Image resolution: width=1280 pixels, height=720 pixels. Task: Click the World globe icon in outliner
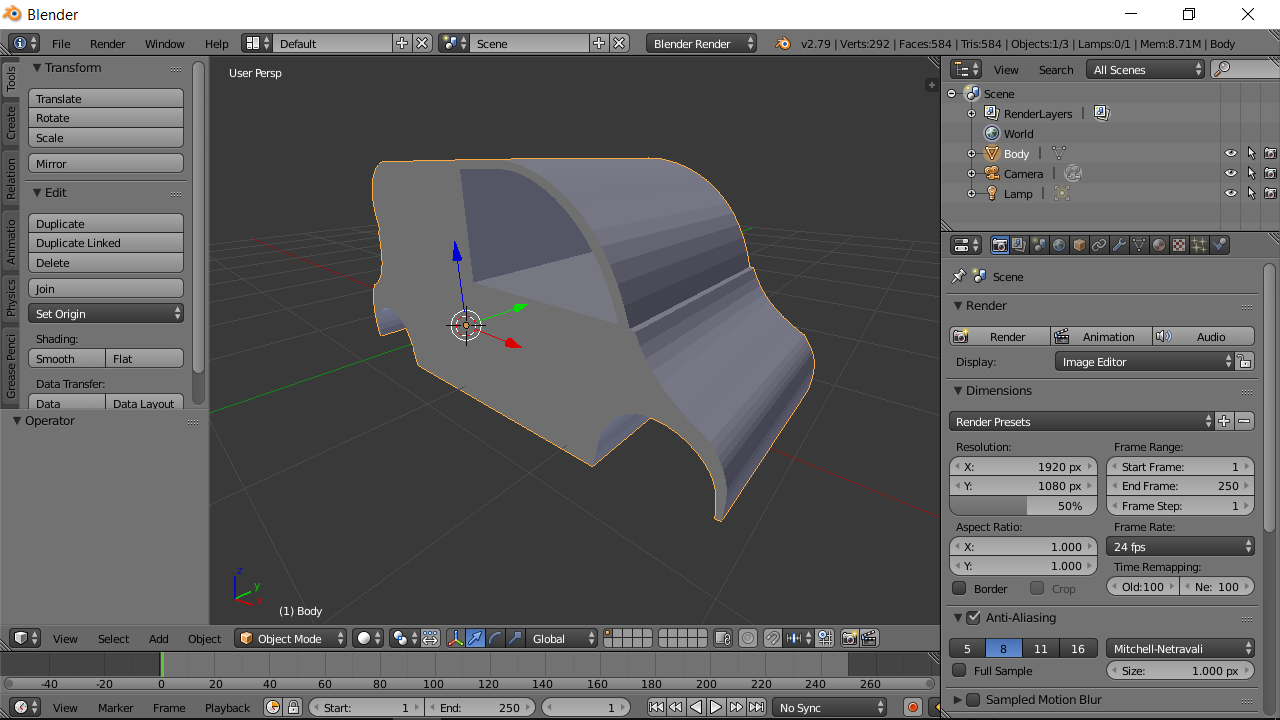(992, 133)
